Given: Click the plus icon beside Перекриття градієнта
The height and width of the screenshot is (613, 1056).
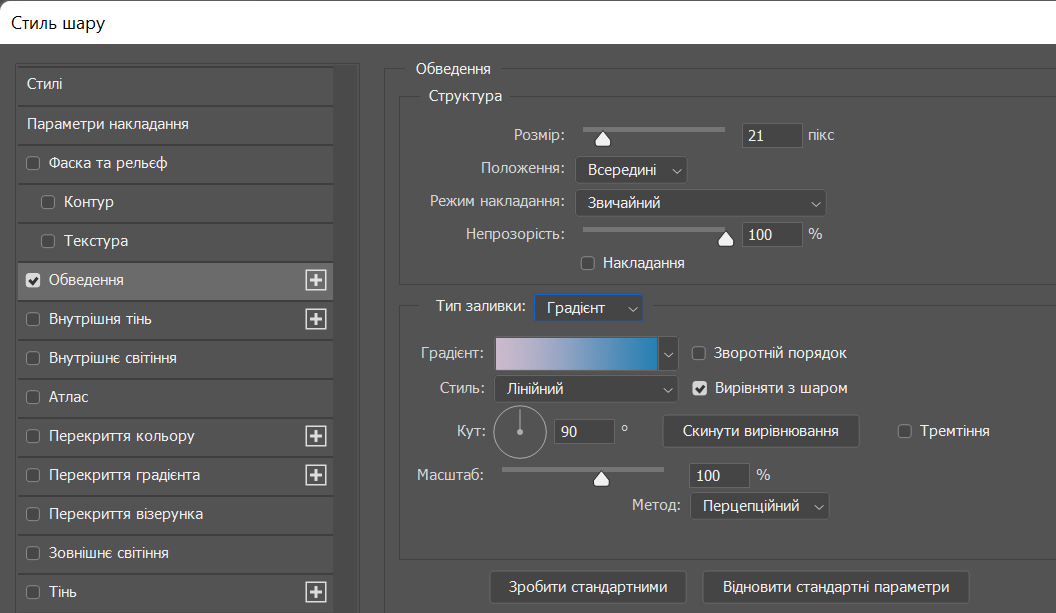Looking at the screenshot, I should [316, 475].
